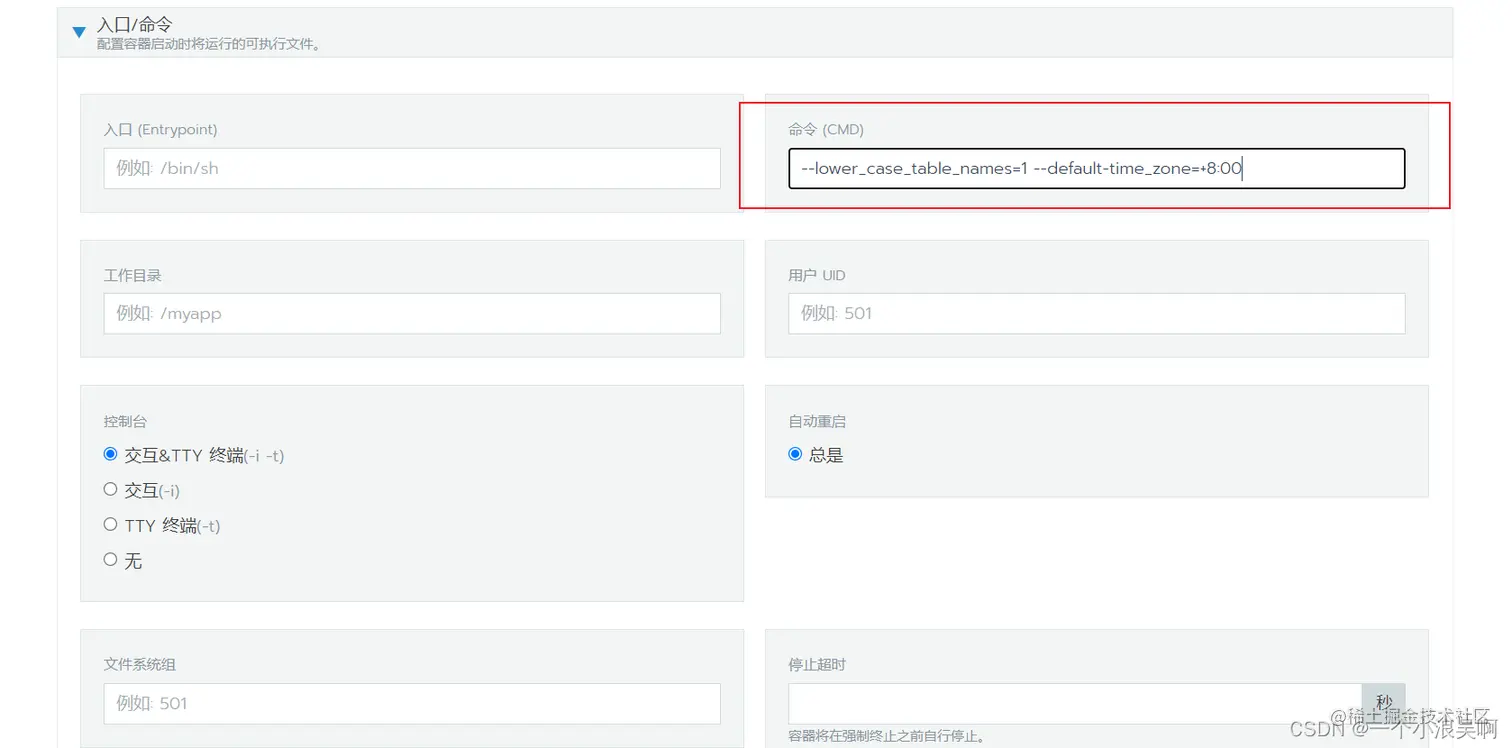Click the 入口/命令 section title

pyautogui.click(x=136, y=24)
